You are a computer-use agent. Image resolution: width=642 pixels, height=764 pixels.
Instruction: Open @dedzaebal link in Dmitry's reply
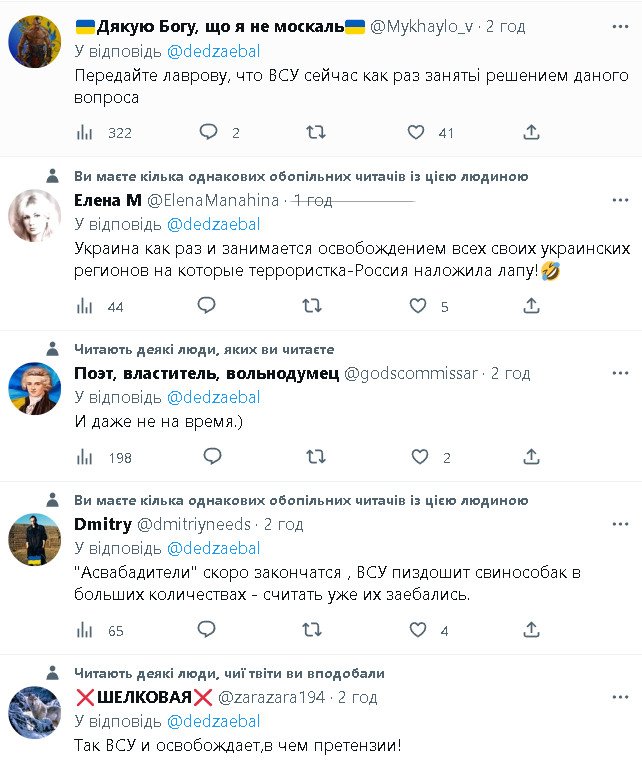click(x=213, y=548)
